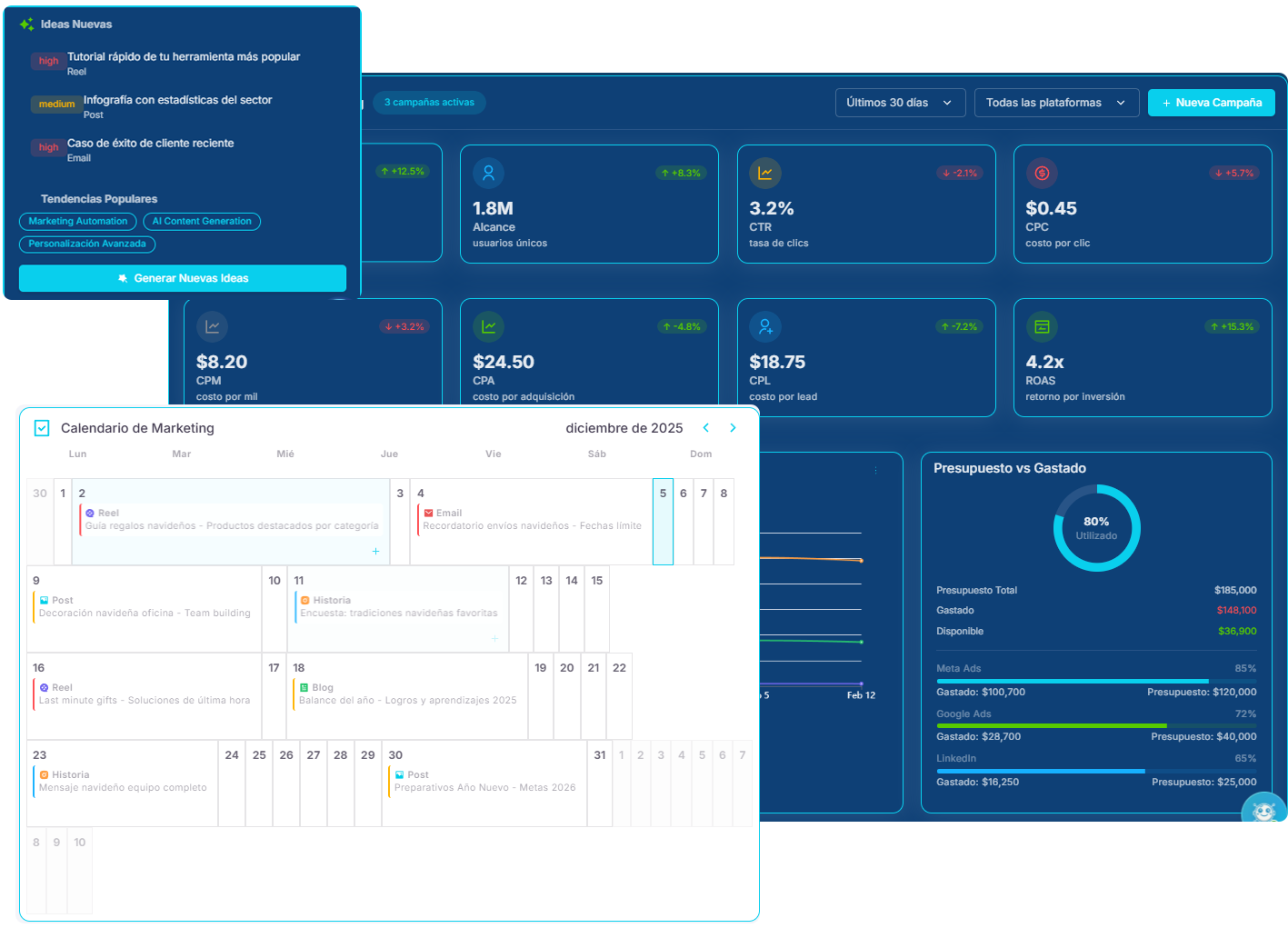Image resolution: width=1288 pixels, height=928 pixels.
Task: Click the CPL add-user icon
Action: 765,326
